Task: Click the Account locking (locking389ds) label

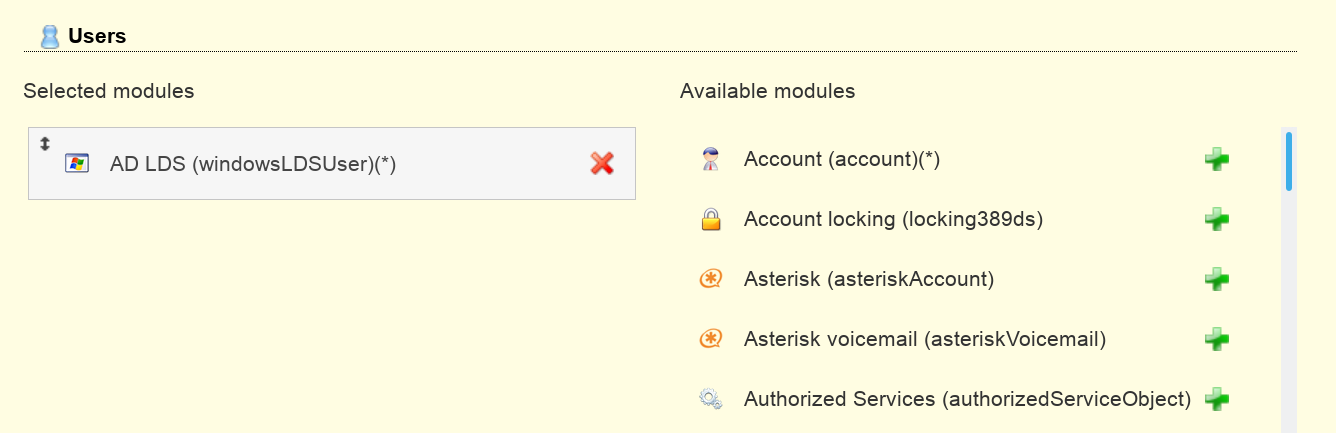Action: click(x=893, y=220)
